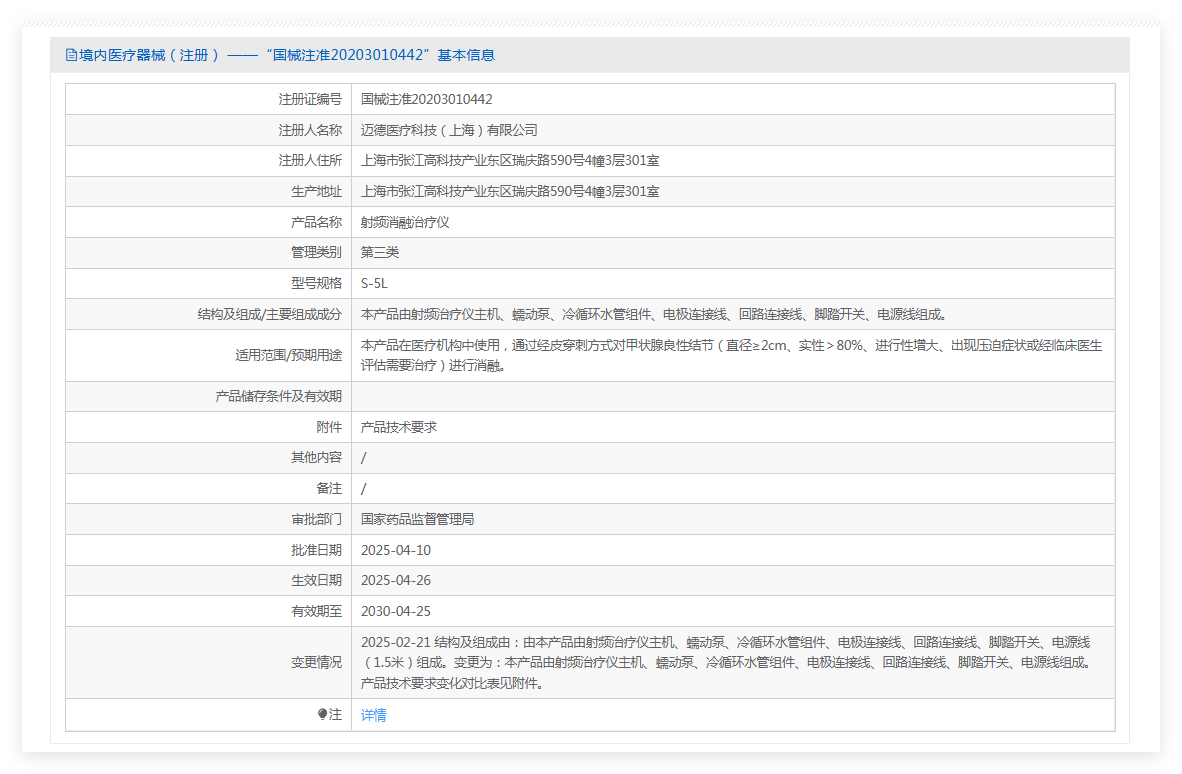Click the 其他内容 row label
The height and width of the screenshot is (774, 1182).
point(317,457)
